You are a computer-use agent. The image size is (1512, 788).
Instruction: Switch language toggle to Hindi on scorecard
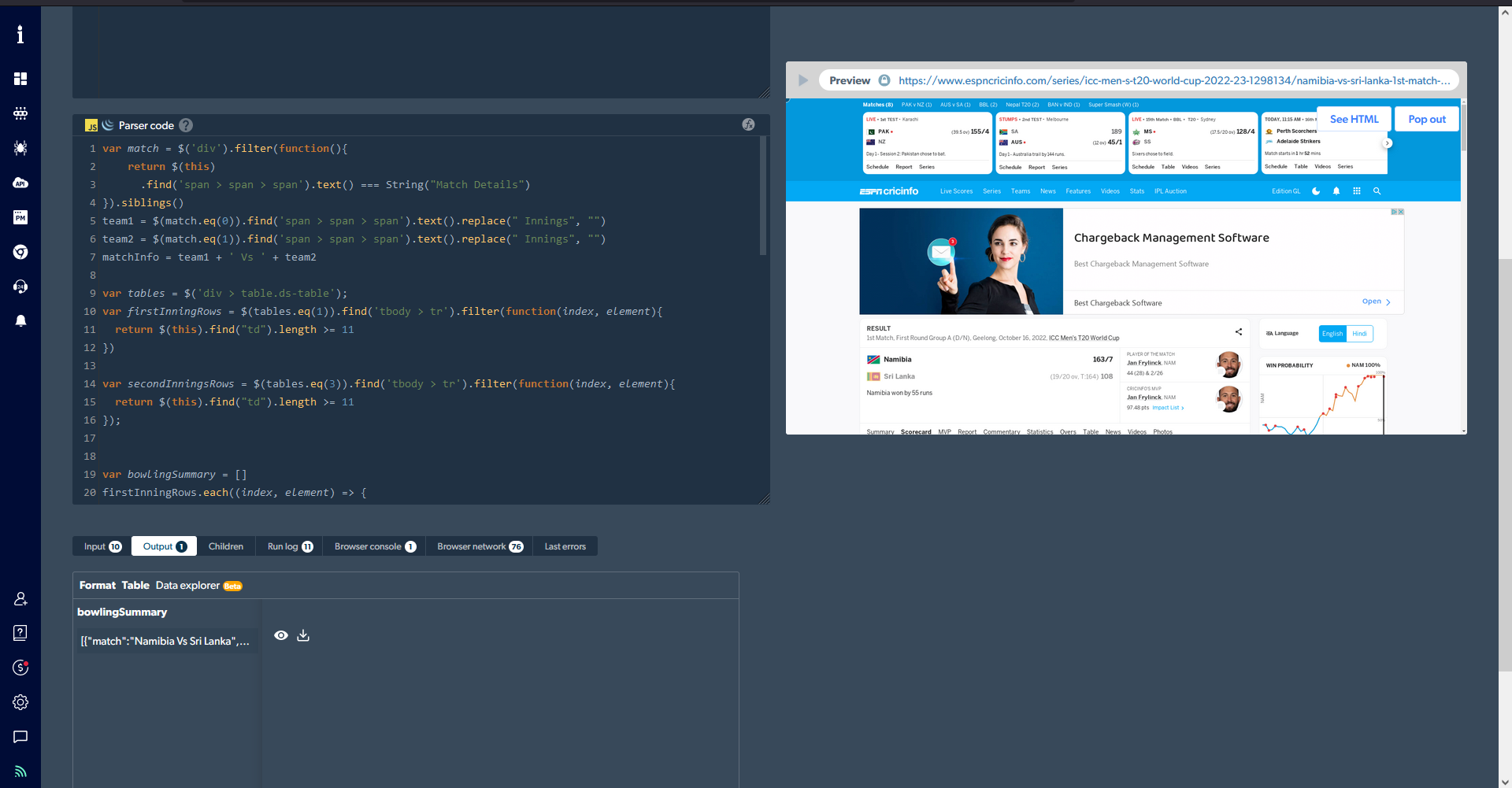(1360, 334)
